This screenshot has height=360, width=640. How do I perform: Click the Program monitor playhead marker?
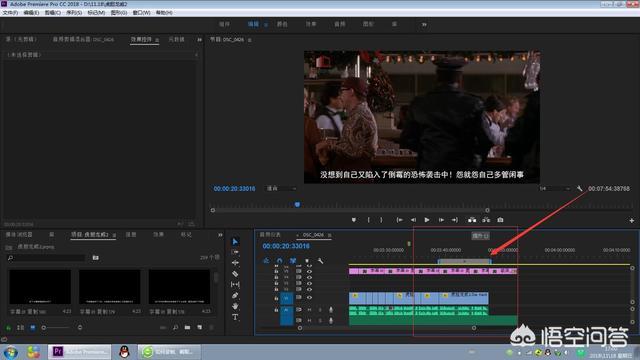point(298,204)
